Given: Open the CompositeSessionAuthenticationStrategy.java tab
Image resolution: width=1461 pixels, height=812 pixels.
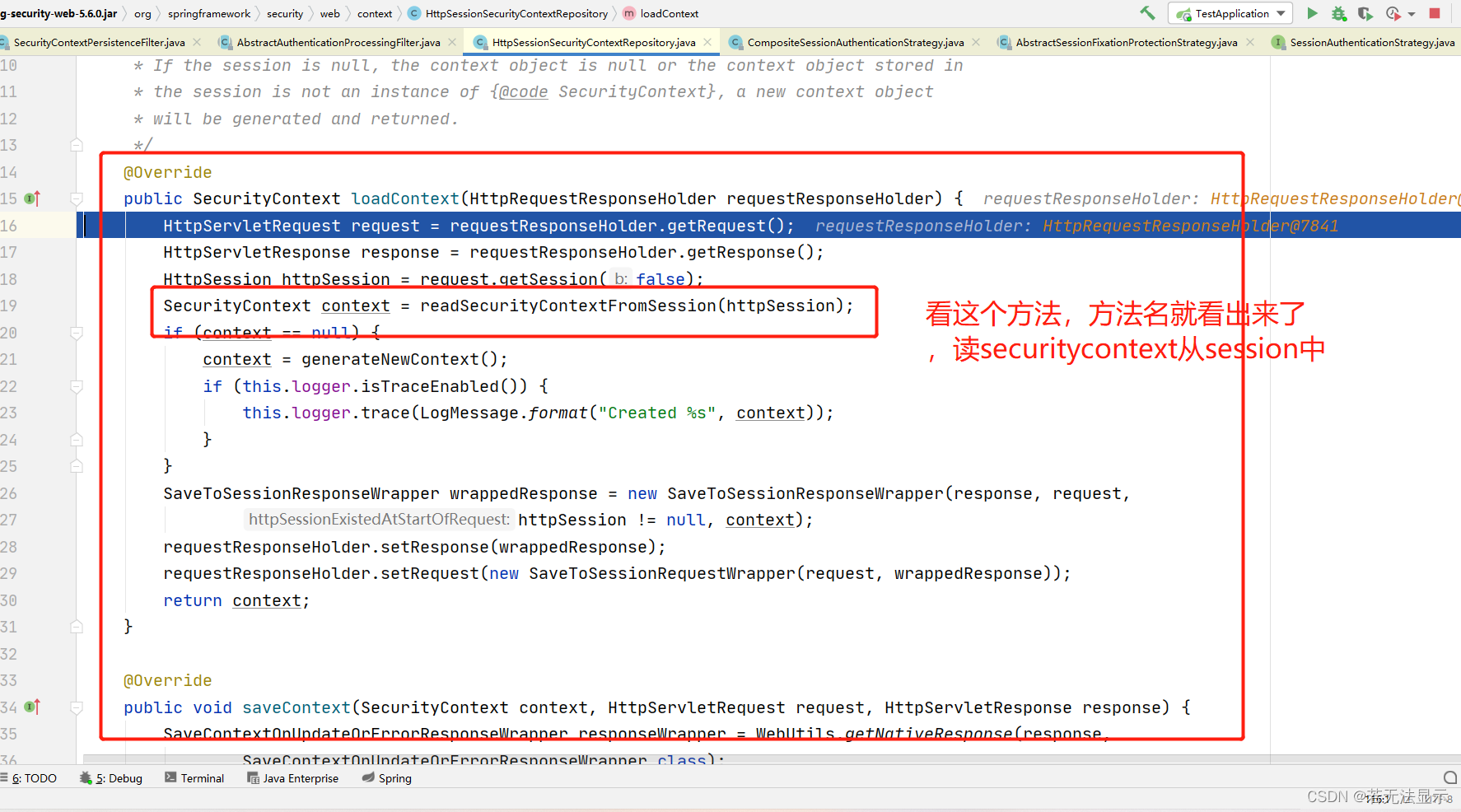Looking at the screenshot, I should 856,42.
